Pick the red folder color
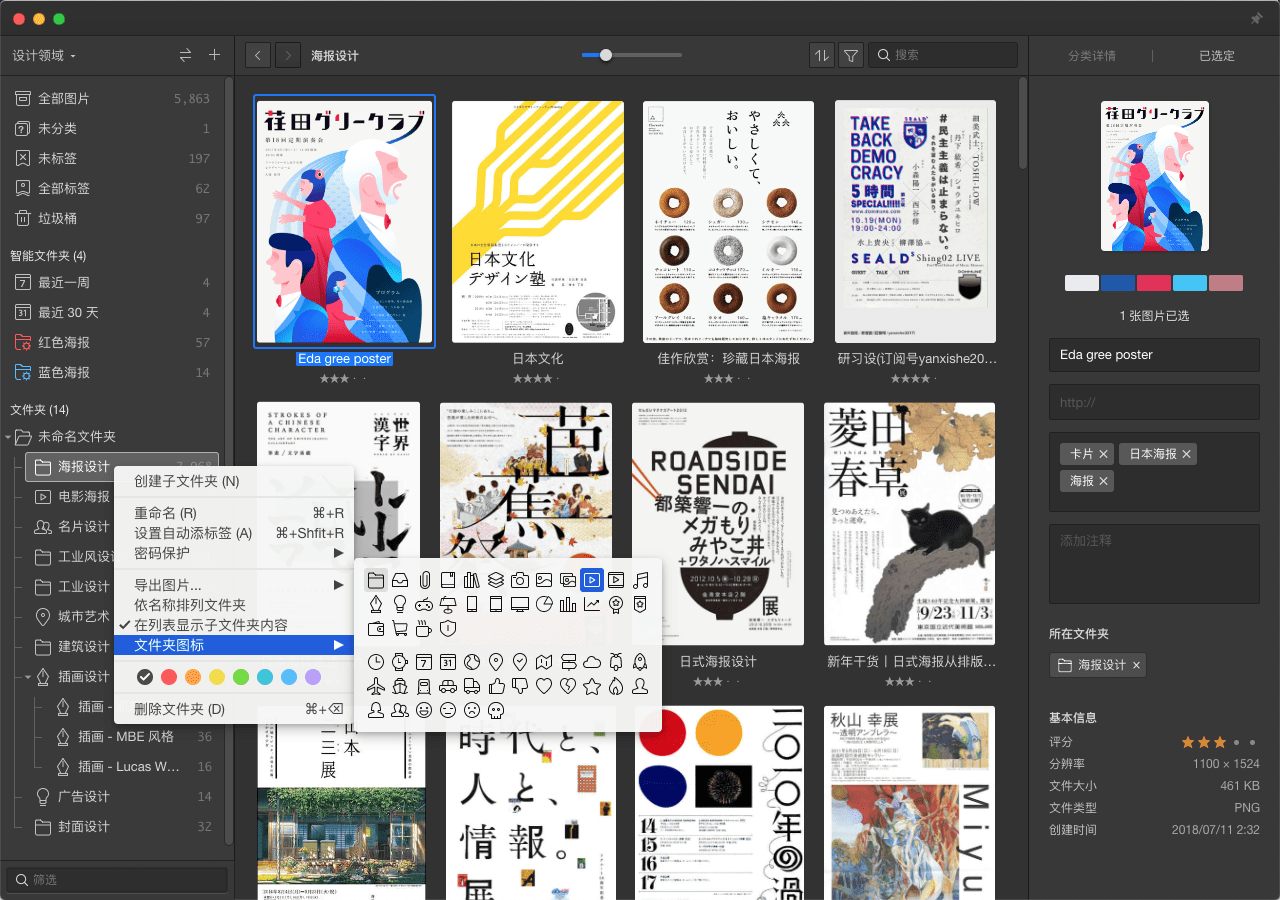 coord(169,677)
